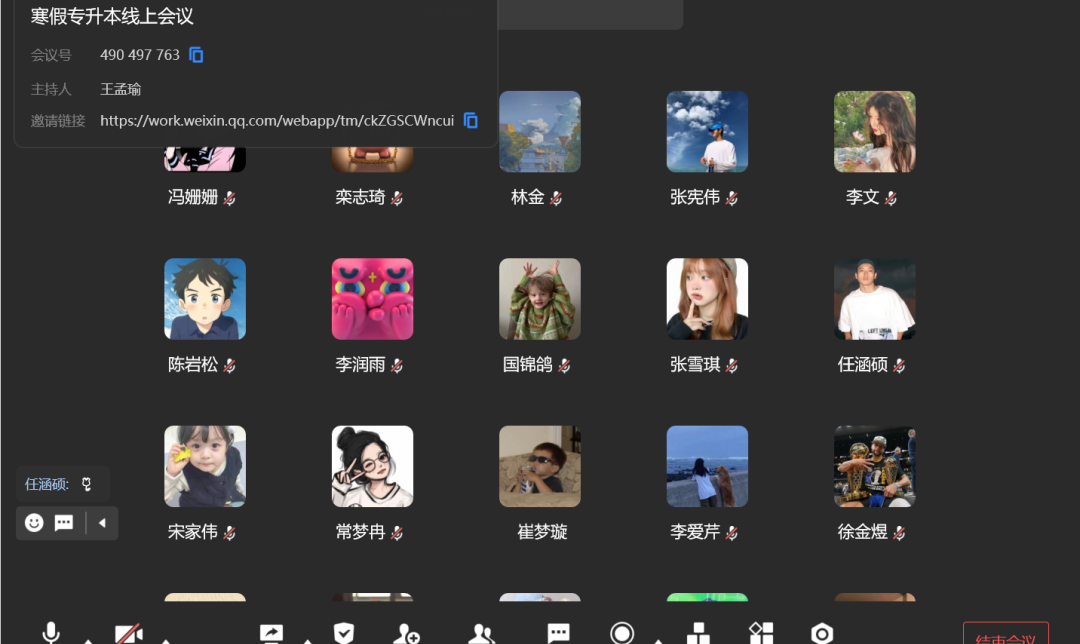
Task: Click host name 王孟瑜
Action: pyautogui.click(x=121, y=90)
